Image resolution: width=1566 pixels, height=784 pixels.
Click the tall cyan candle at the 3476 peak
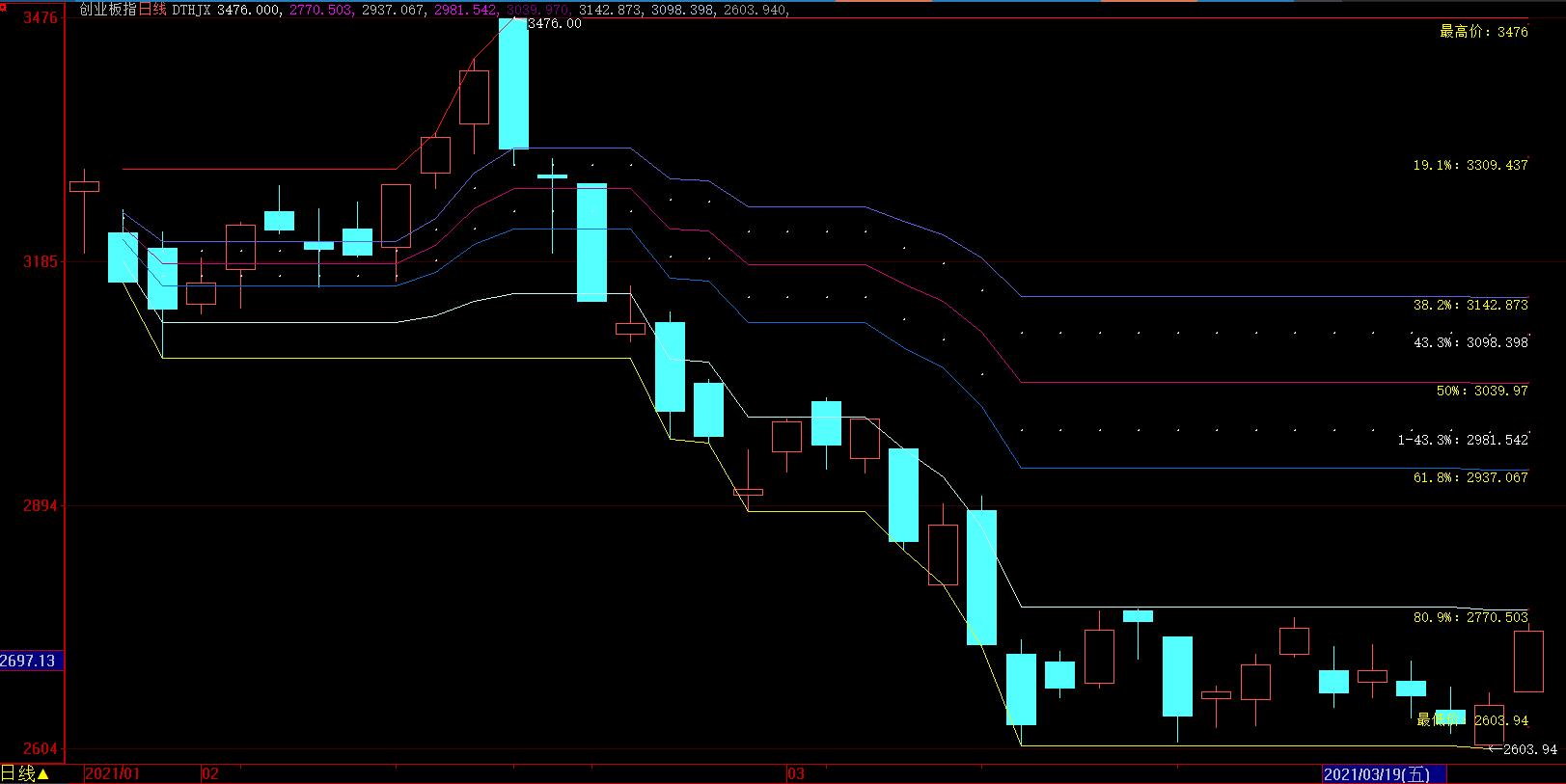click(513, 84)
